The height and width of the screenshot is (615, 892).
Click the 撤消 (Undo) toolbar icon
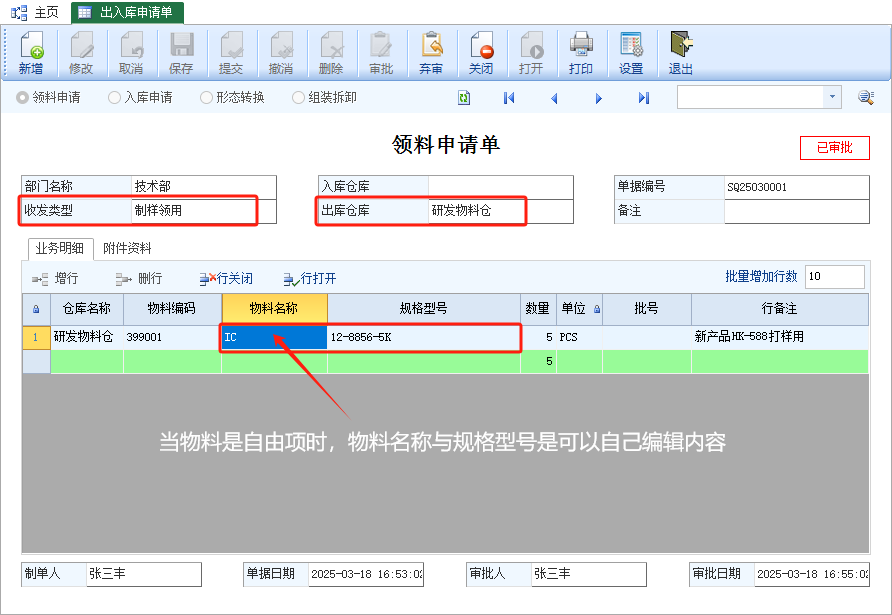[x=281, y=53]
